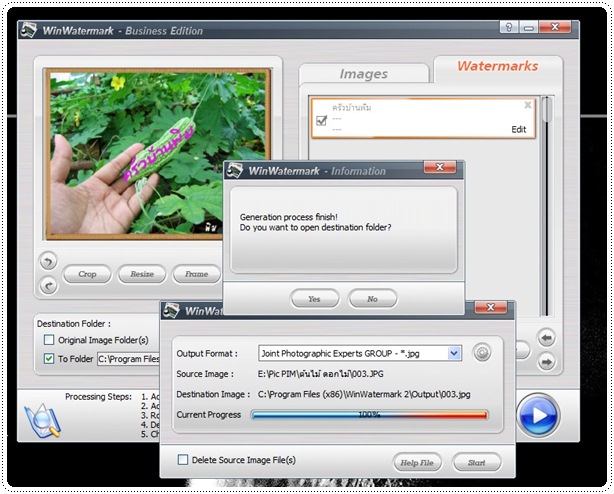This screenshot has height=494, width=614.
Task: Open the Output Format dropdown
Action: pyautogui.click(x=454, y=353)
